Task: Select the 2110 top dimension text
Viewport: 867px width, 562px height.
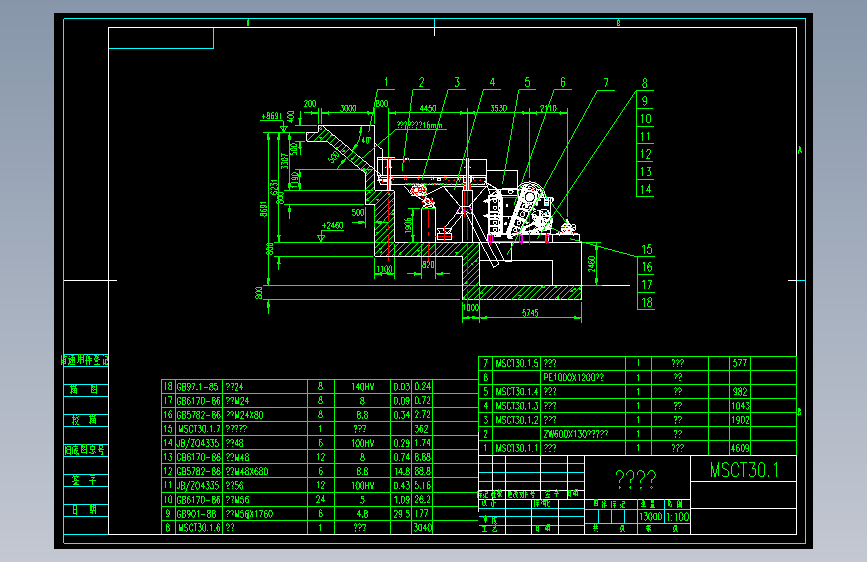Action: click(548, 108)
